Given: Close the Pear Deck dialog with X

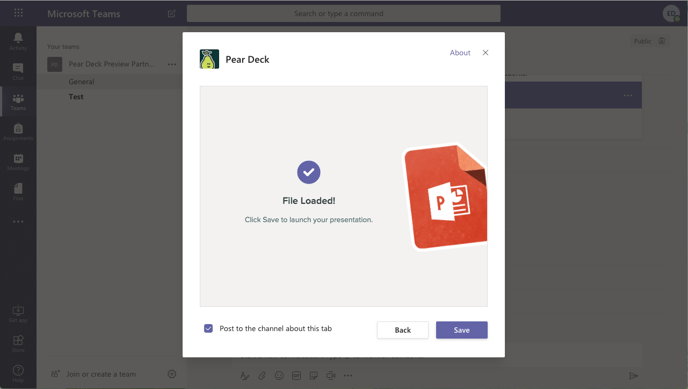Looking at the screenshot, I should coord(485,53).
